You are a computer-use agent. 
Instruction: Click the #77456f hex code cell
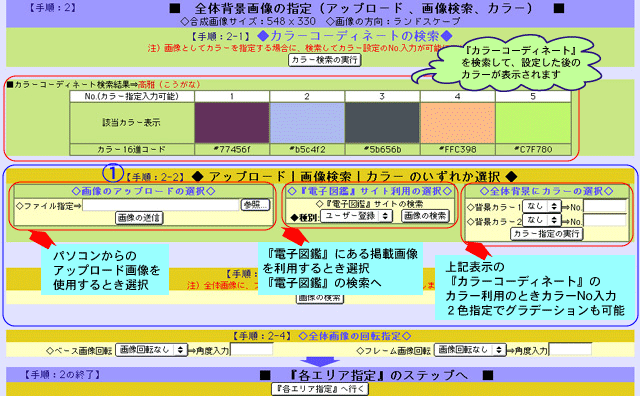pyautogui.click(x=232, y=149)
